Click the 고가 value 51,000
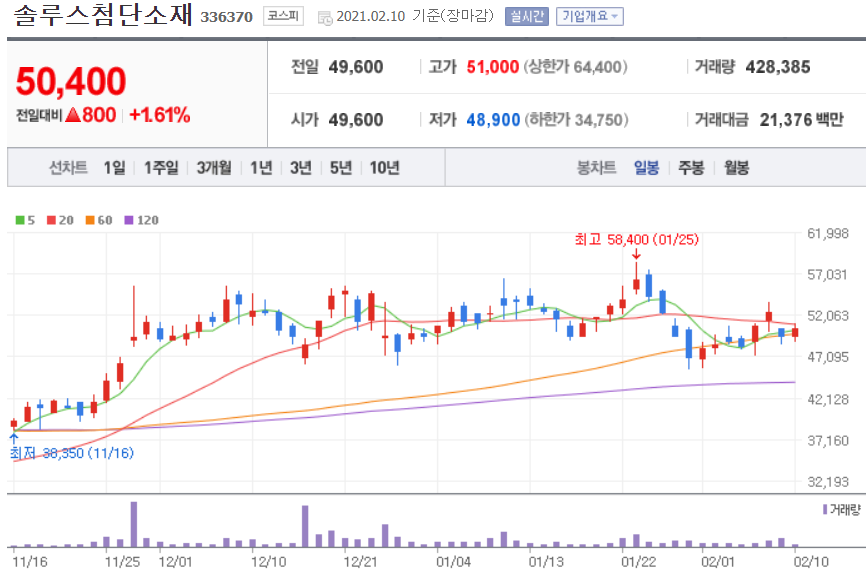This screenshot has height=571, width=866. click(x=493, y=67)
